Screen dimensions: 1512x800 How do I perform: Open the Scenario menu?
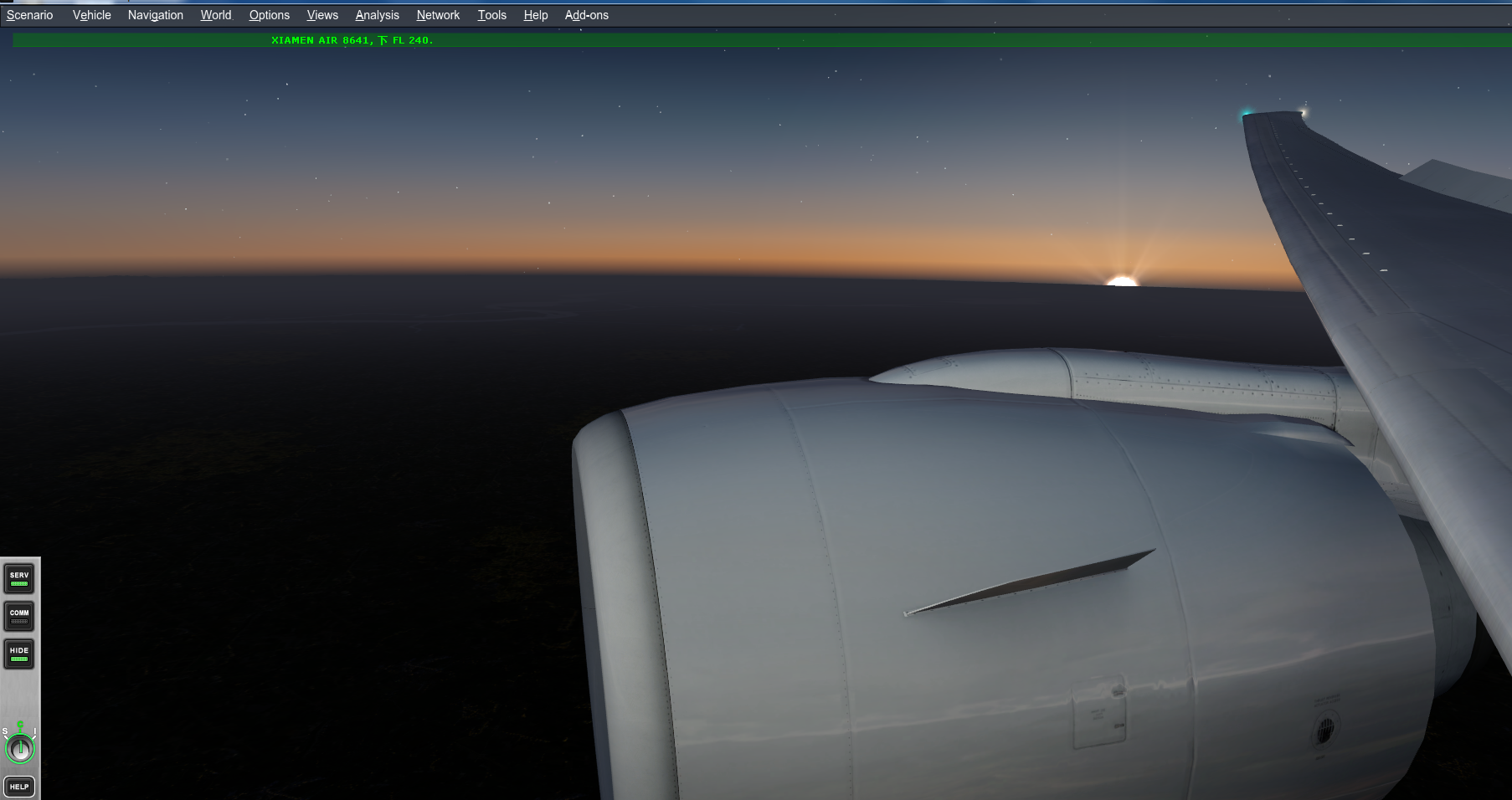coord(28,15)
